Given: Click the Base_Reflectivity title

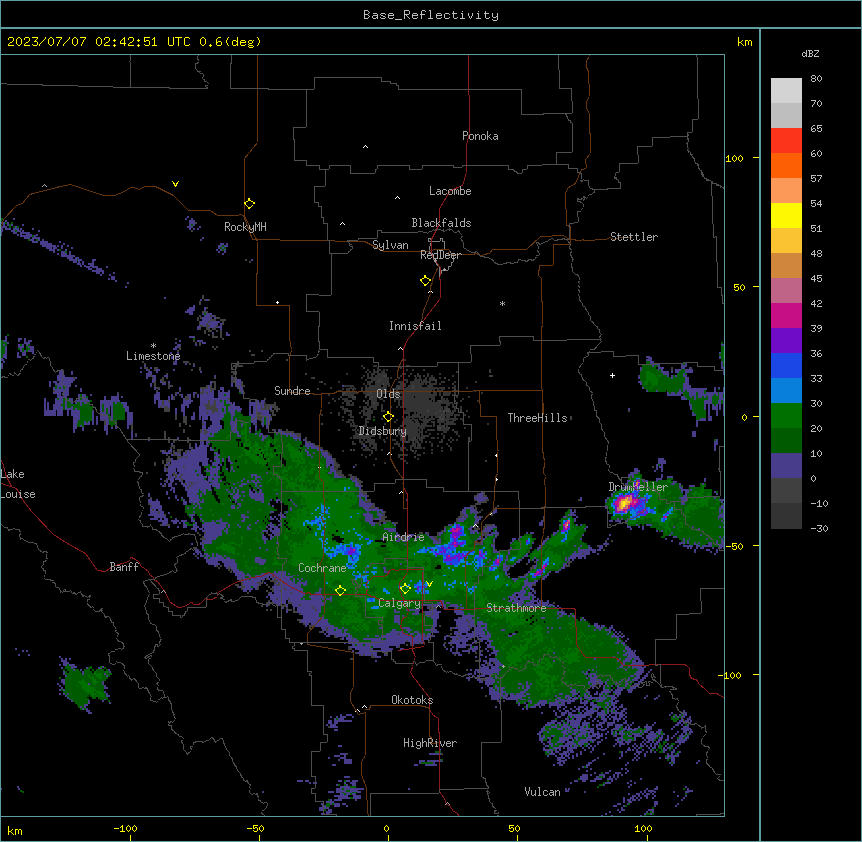Looking at the screenshot, I should (431, 15).
